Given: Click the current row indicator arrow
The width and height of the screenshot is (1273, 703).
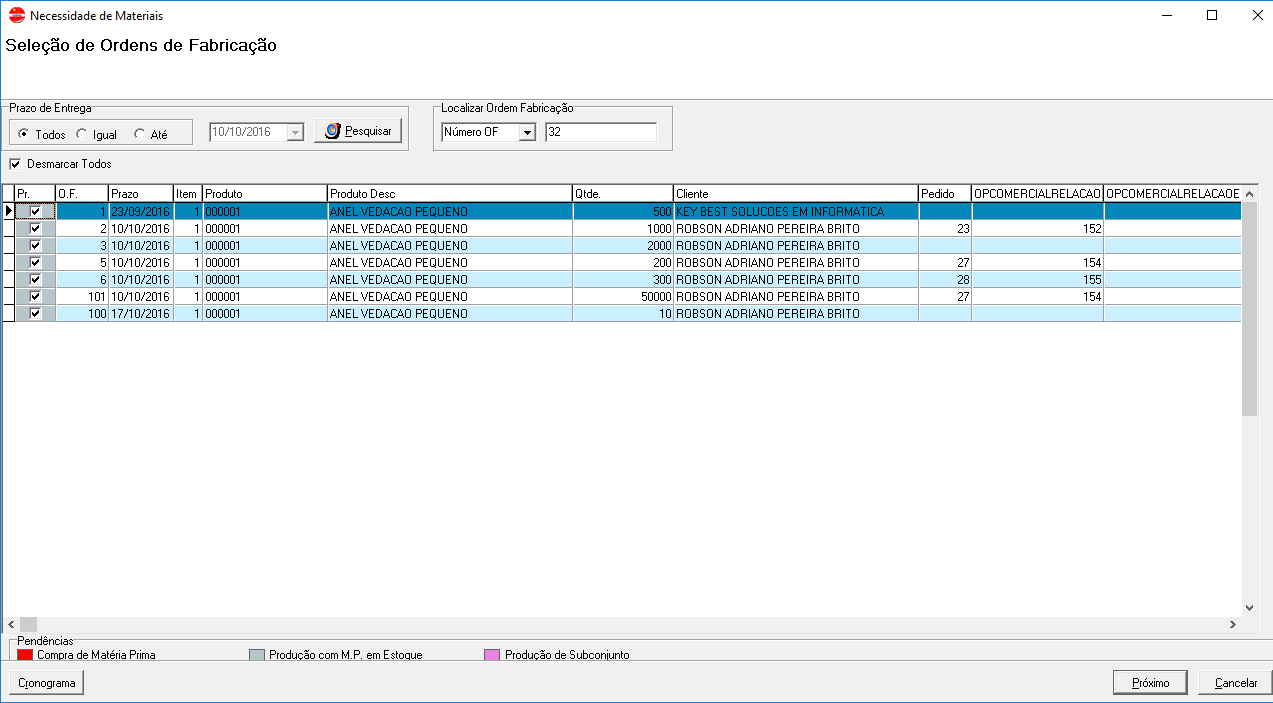Looking at the screenshot, I should 9,212.
